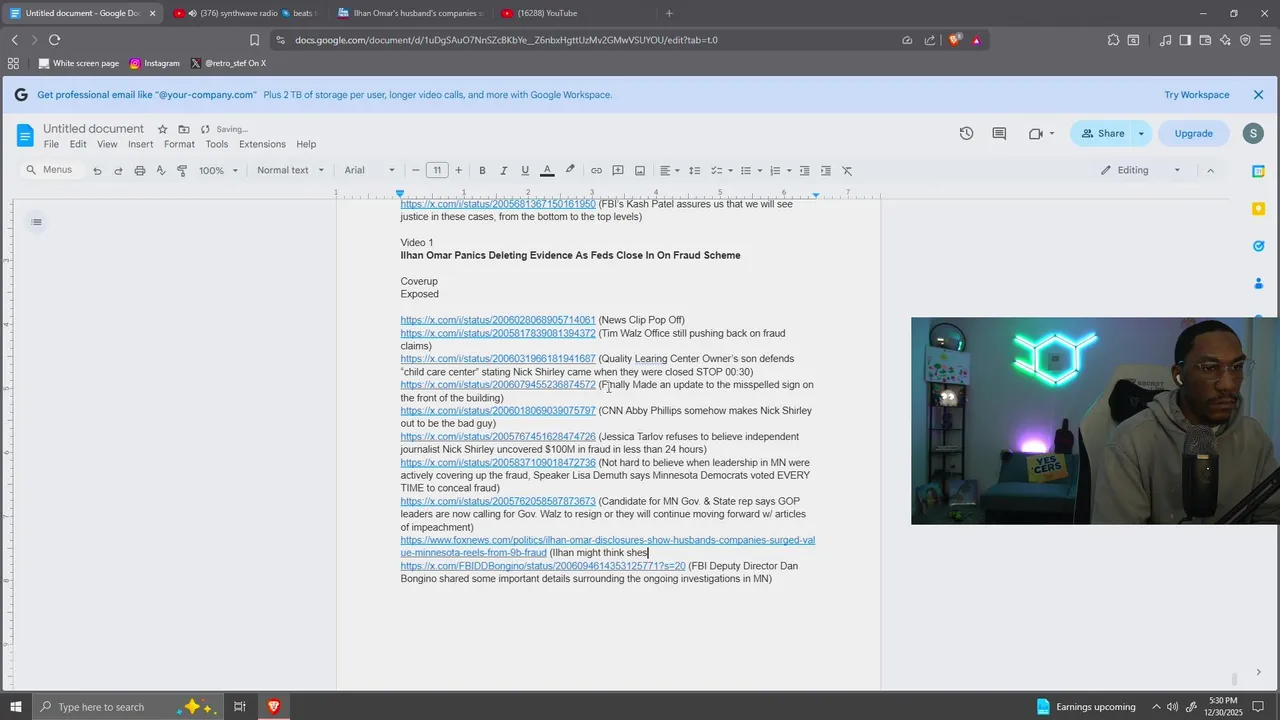The height and width of the screenshot is (720, 1280).
Task: Toggle italic formatting
Action: pos(503,171)
